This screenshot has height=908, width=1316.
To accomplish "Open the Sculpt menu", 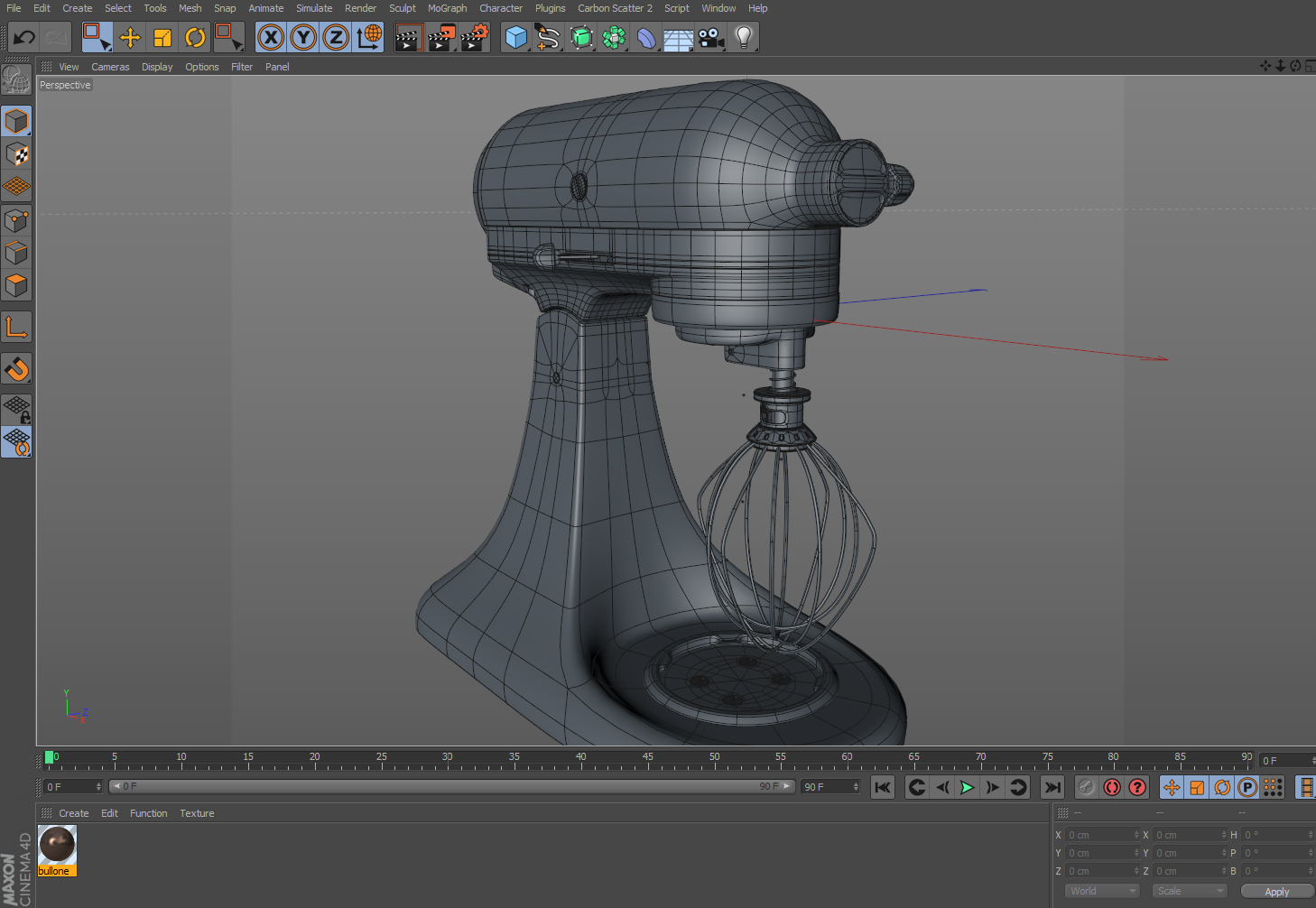I will click(402, 8).
